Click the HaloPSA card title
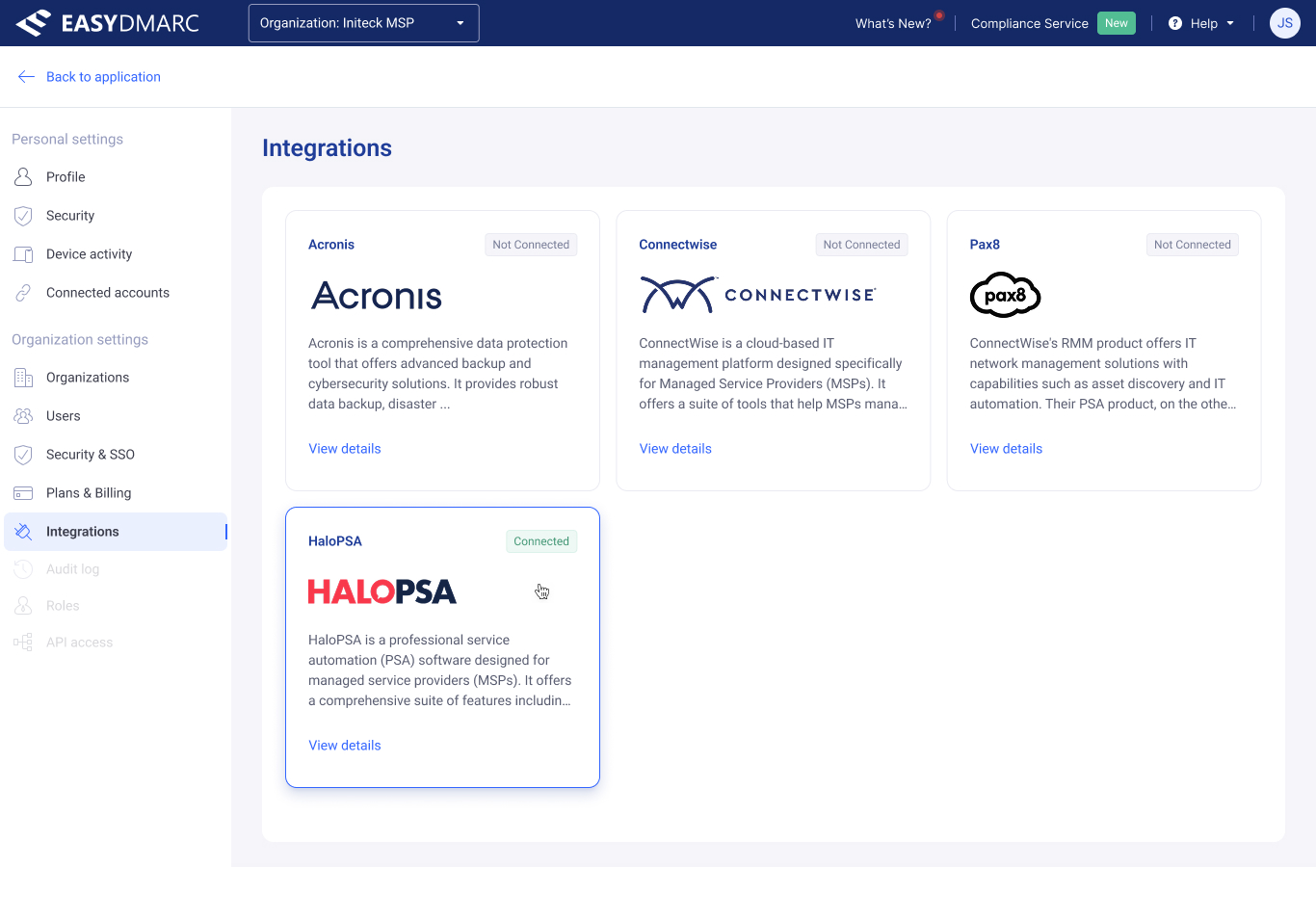Image resolution: width=1316 pixels, height=919 pixels. (335, 541)
